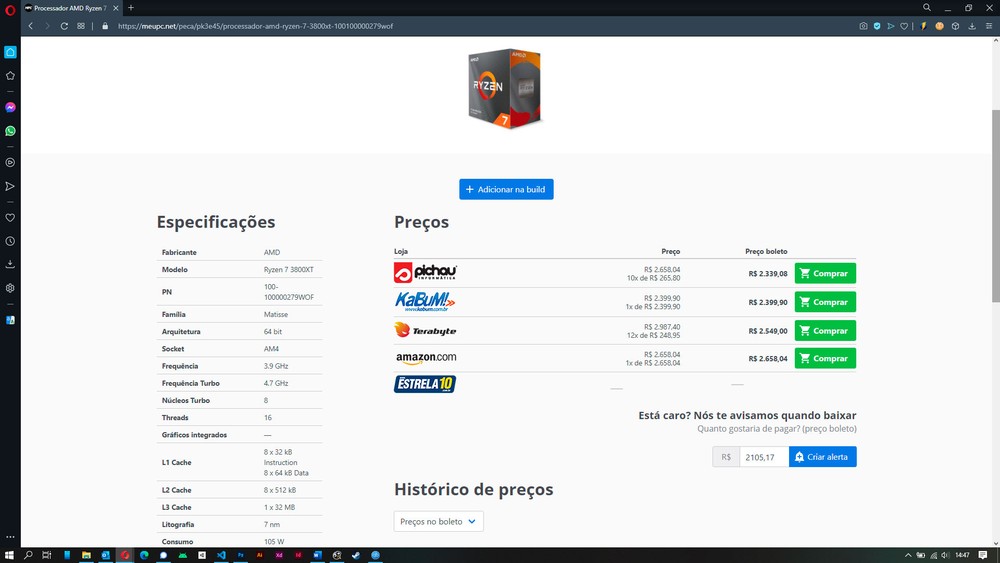Open Windows notification center
1000x563 pixels.
tap(983, 555)
